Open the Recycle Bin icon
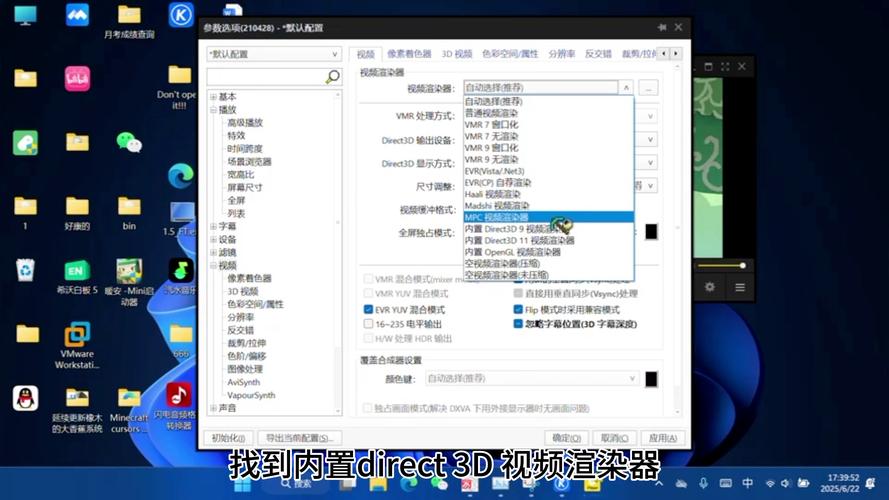The image size is (889, 500). (x=26, y=269)
